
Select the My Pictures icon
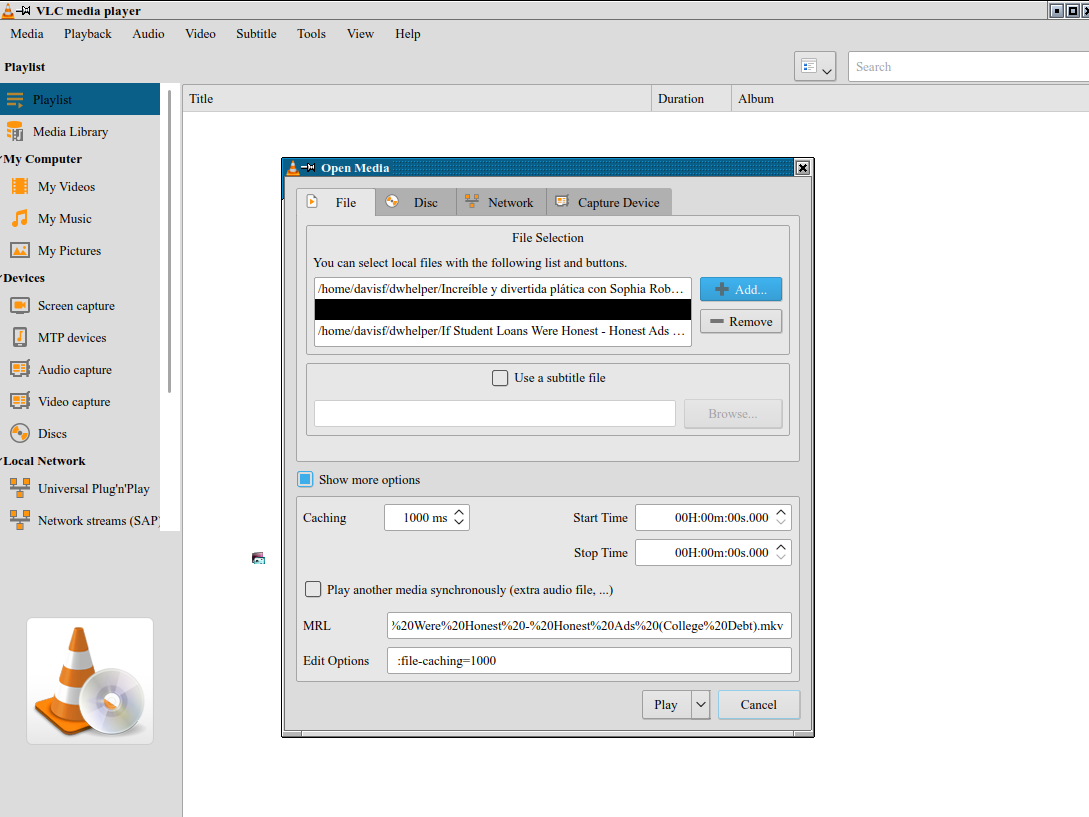tap(20, 250)
